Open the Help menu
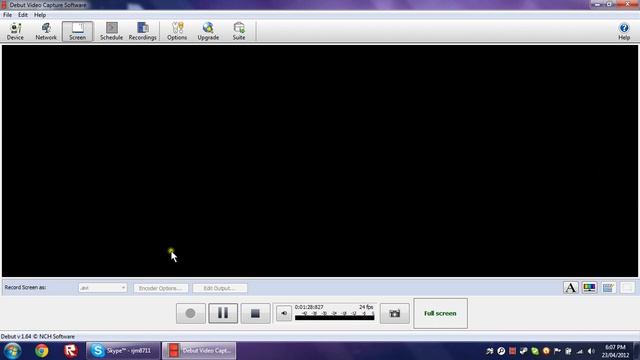Image resolution: width=640 pixels, height=360 pixels. point(40,15)
